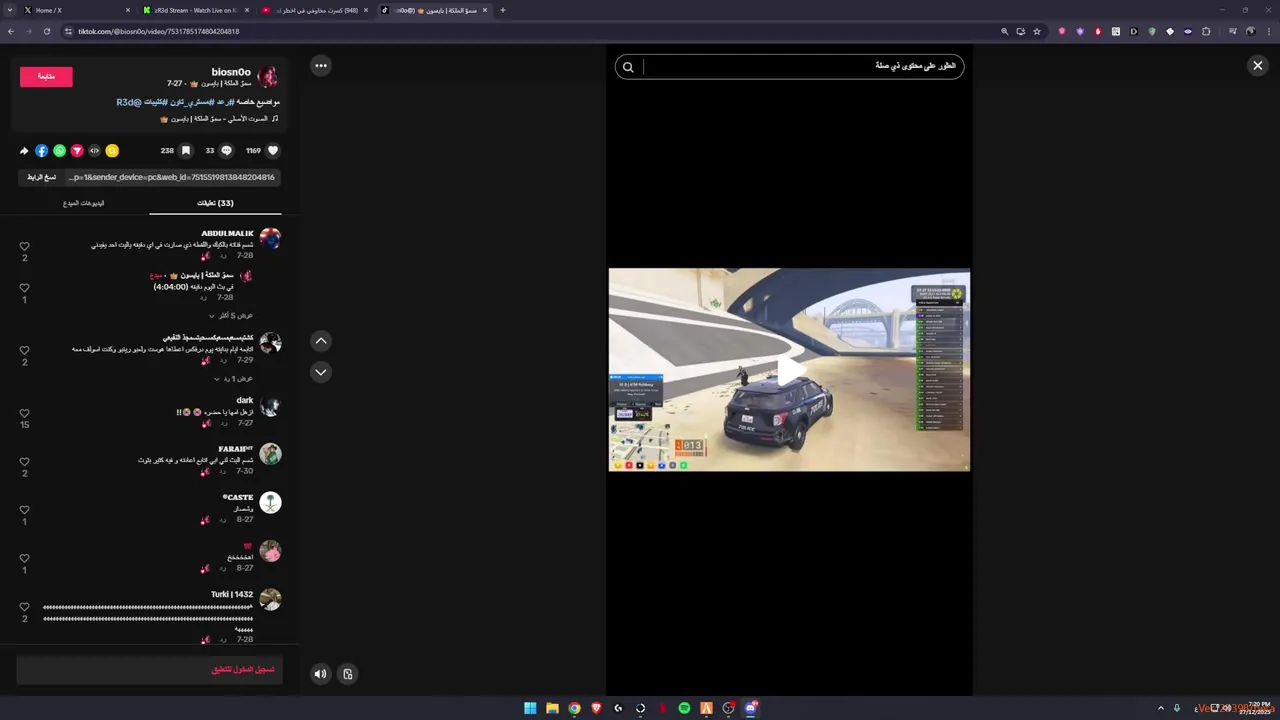
Task: Click log in to comment bar
Action: click(x=149, y=669)
